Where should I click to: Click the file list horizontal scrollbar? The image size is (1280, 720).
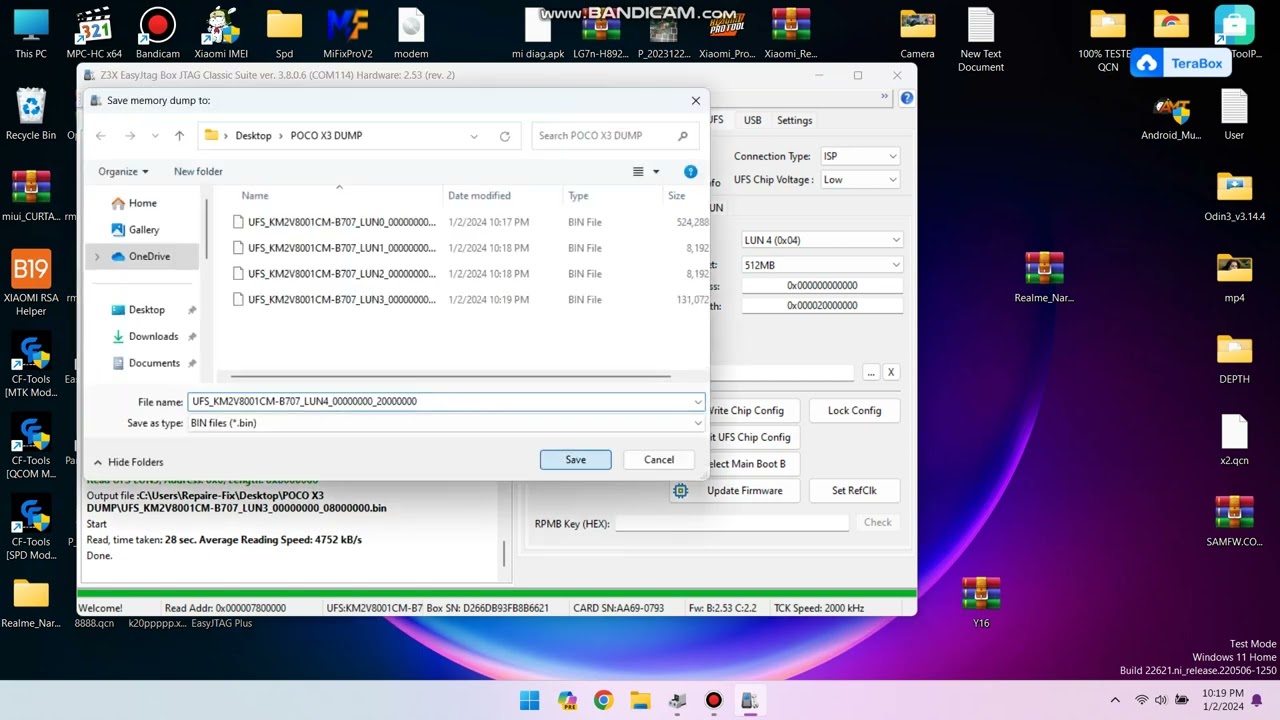[450, 377]
